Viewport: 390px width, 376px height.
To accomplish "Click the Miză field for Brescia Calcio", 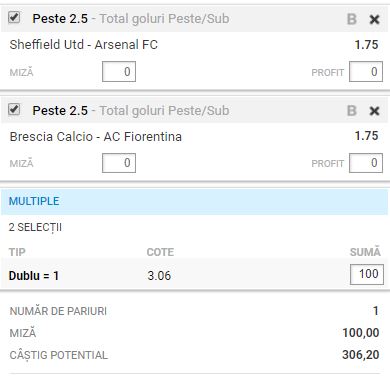I will tap(119, 163).
